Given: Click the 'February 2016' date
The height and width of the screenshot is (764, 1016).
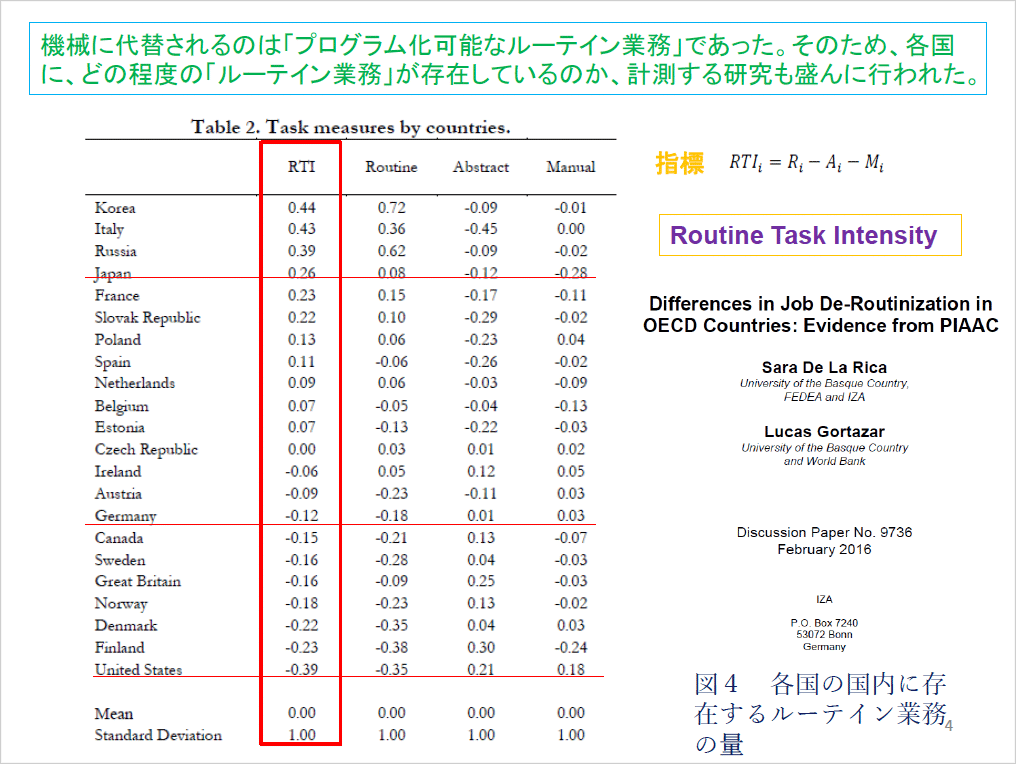Looking at the screenshot, I should click(x=824, y=550).
